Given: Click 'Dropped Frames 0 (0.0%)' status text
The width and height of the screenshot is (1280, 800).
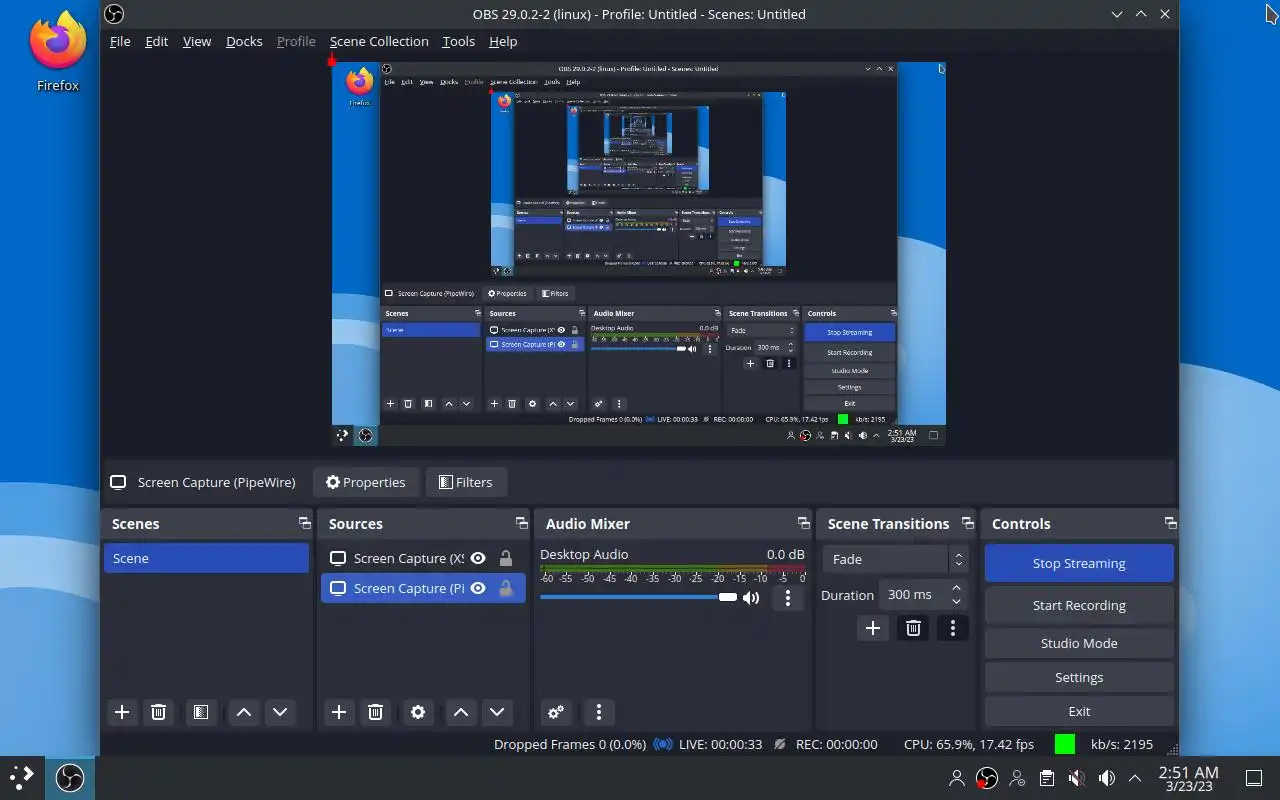Looking at the screenshot, I should (570, 744).
